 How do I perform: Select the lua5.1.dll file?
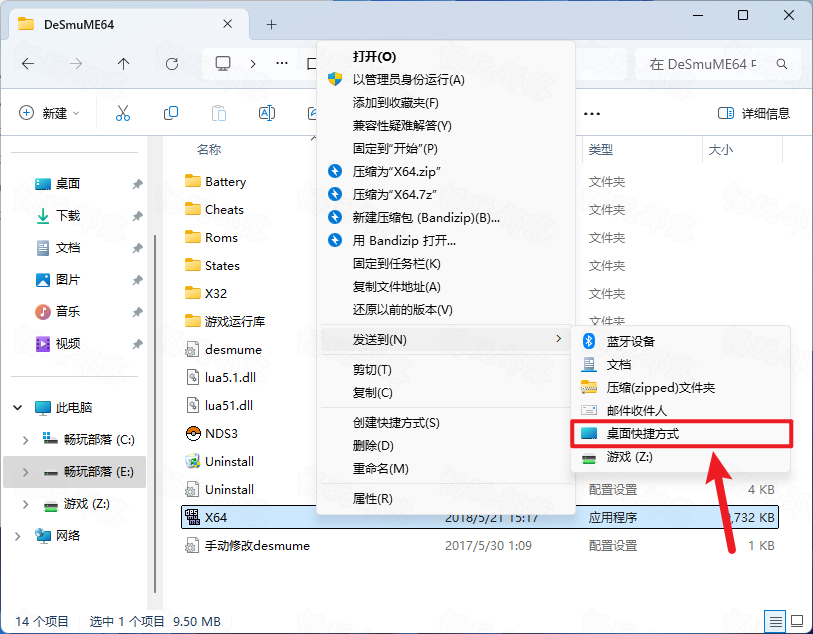230,377
